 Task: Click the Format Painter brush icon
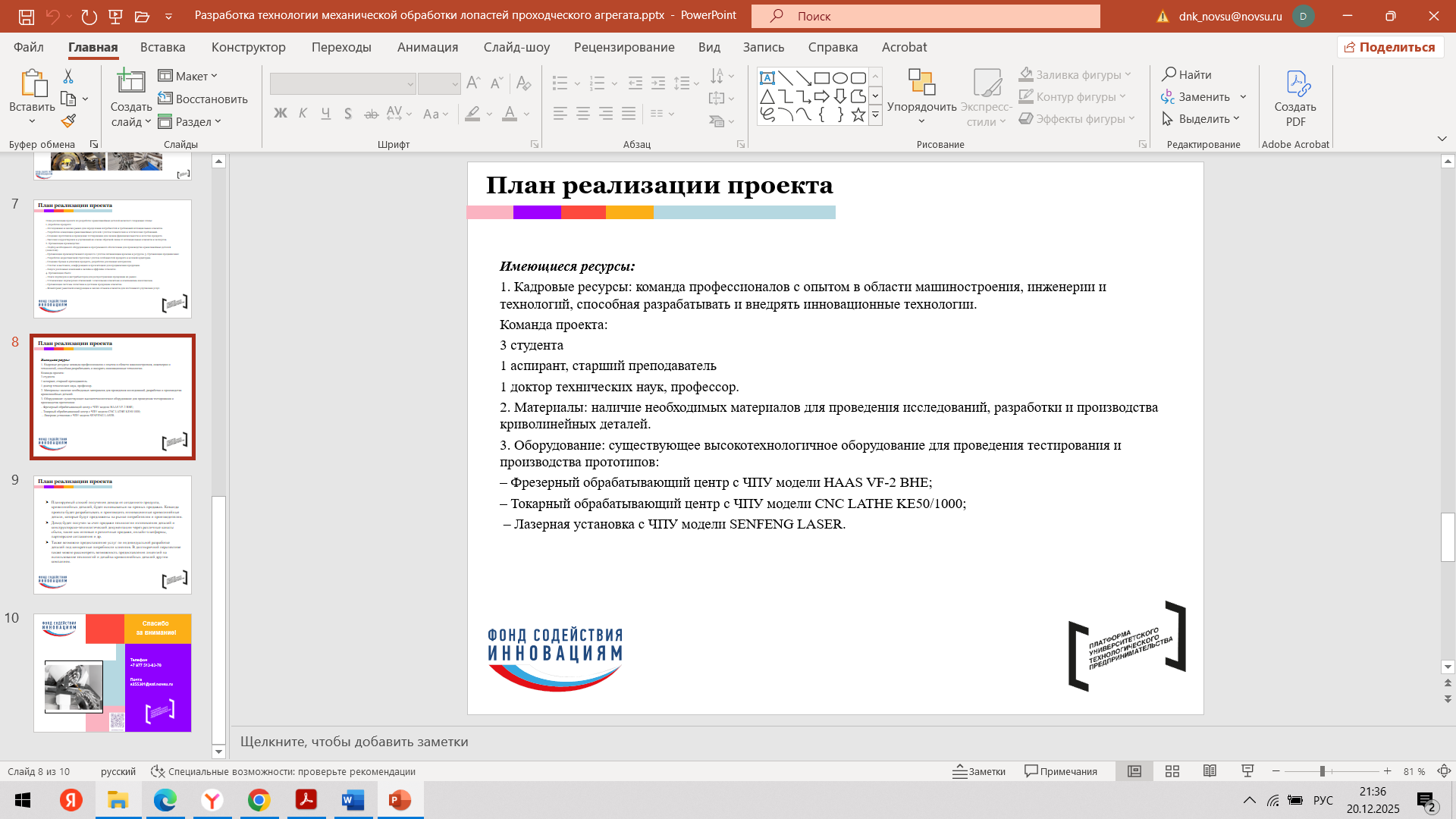69,121
